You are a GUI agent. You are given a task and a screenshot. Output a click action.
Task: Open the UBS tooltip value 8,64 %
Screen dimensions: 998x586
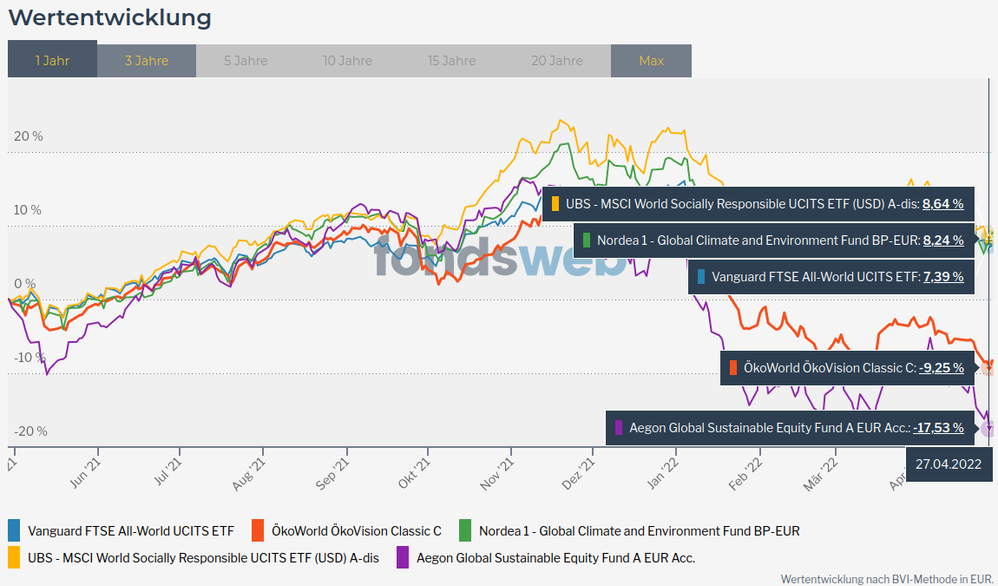click(x=942, y=203)
